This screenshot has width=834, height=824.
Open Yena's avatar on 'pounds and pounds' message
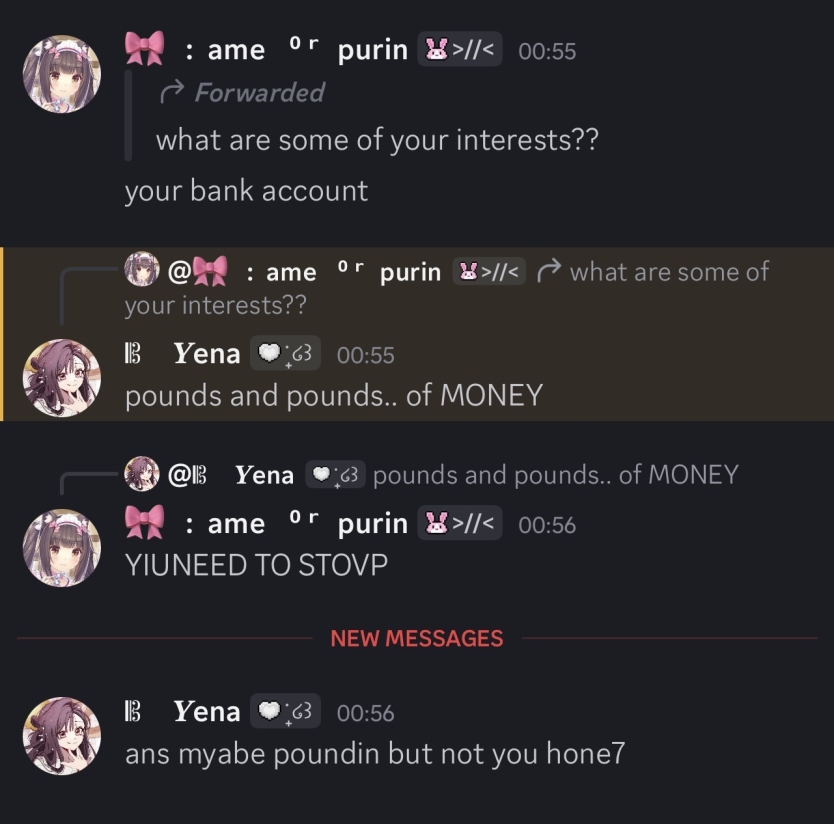pos(62,378)
